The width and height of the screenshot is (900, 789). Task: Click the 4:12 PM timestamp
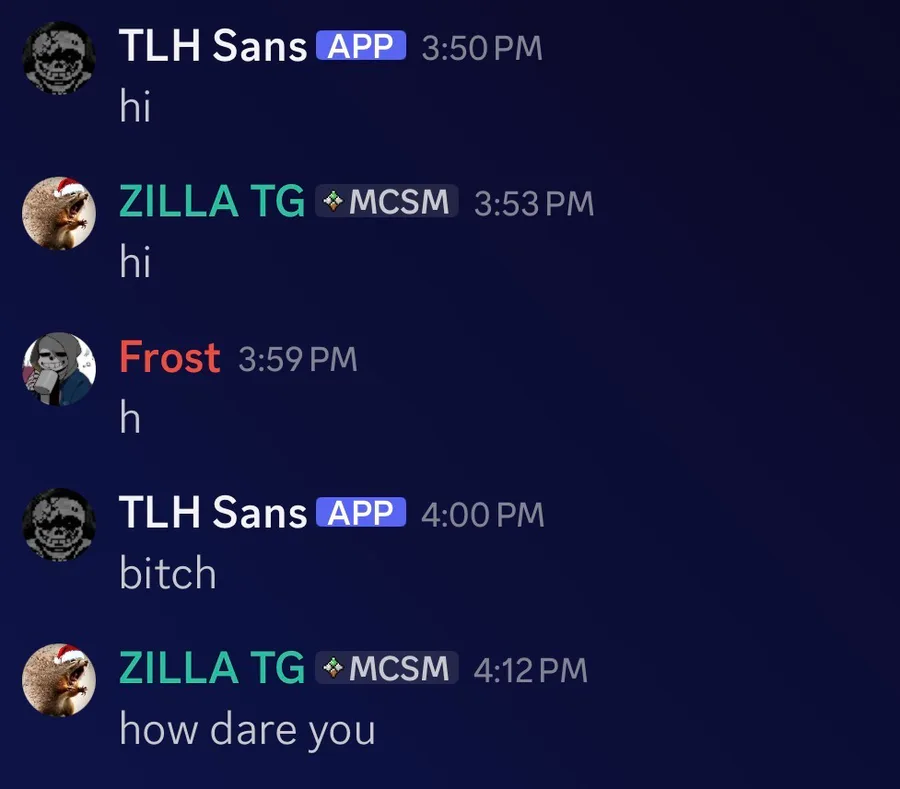(530, 670)
